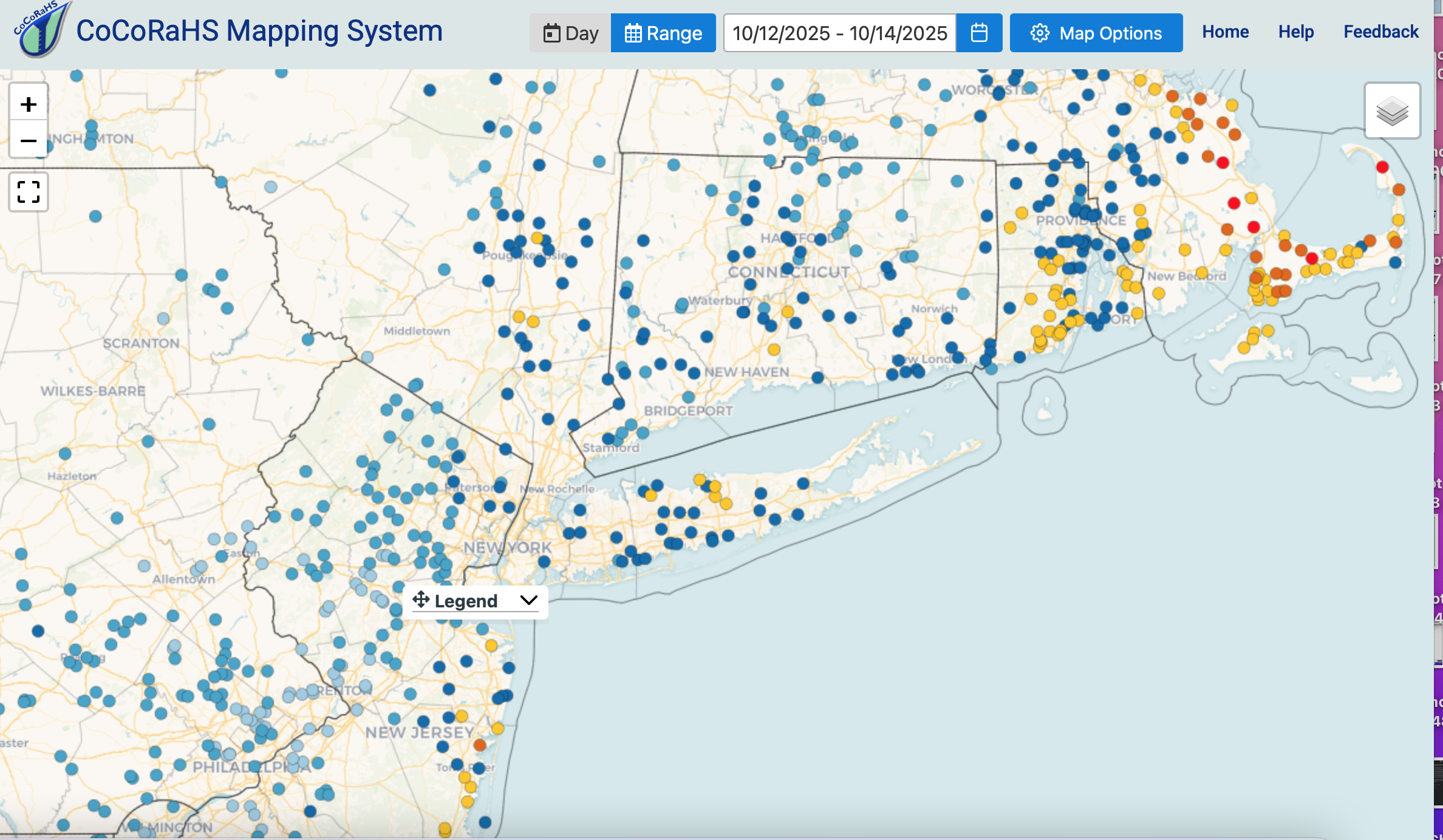Screen dimensions: 1443x840
Task: Open the calendar date picker icon
Action: (x=979, y=33)
